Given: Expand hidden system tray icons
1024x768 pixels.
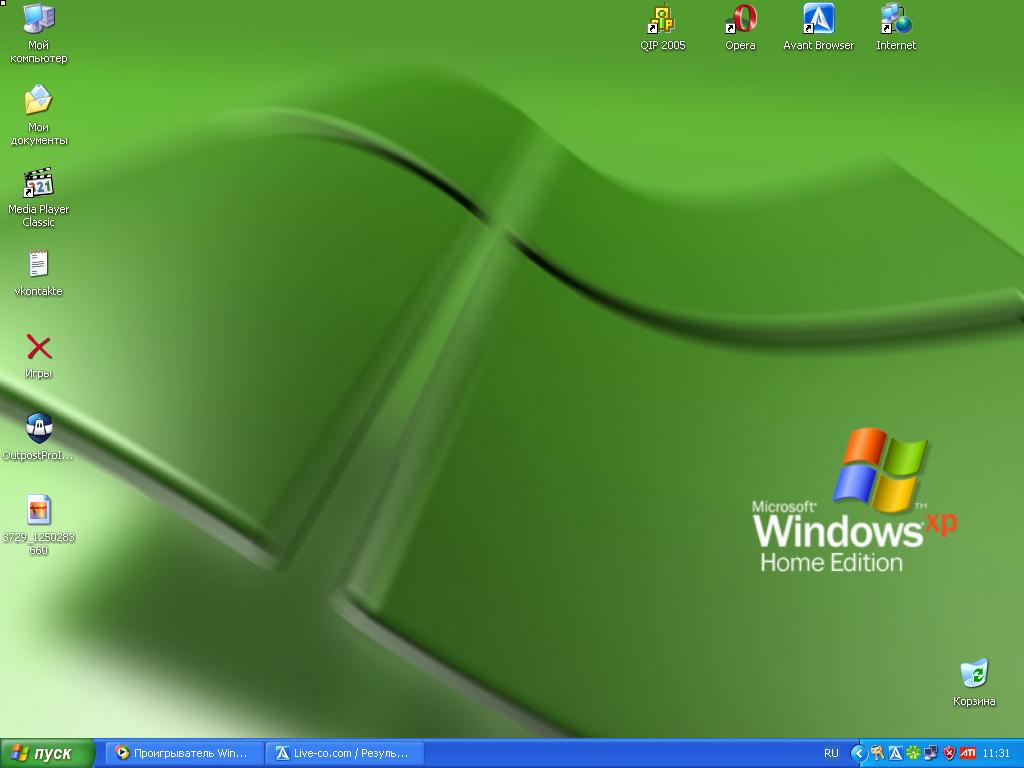Looking at the screenshot, I should [x=858, y=753].
